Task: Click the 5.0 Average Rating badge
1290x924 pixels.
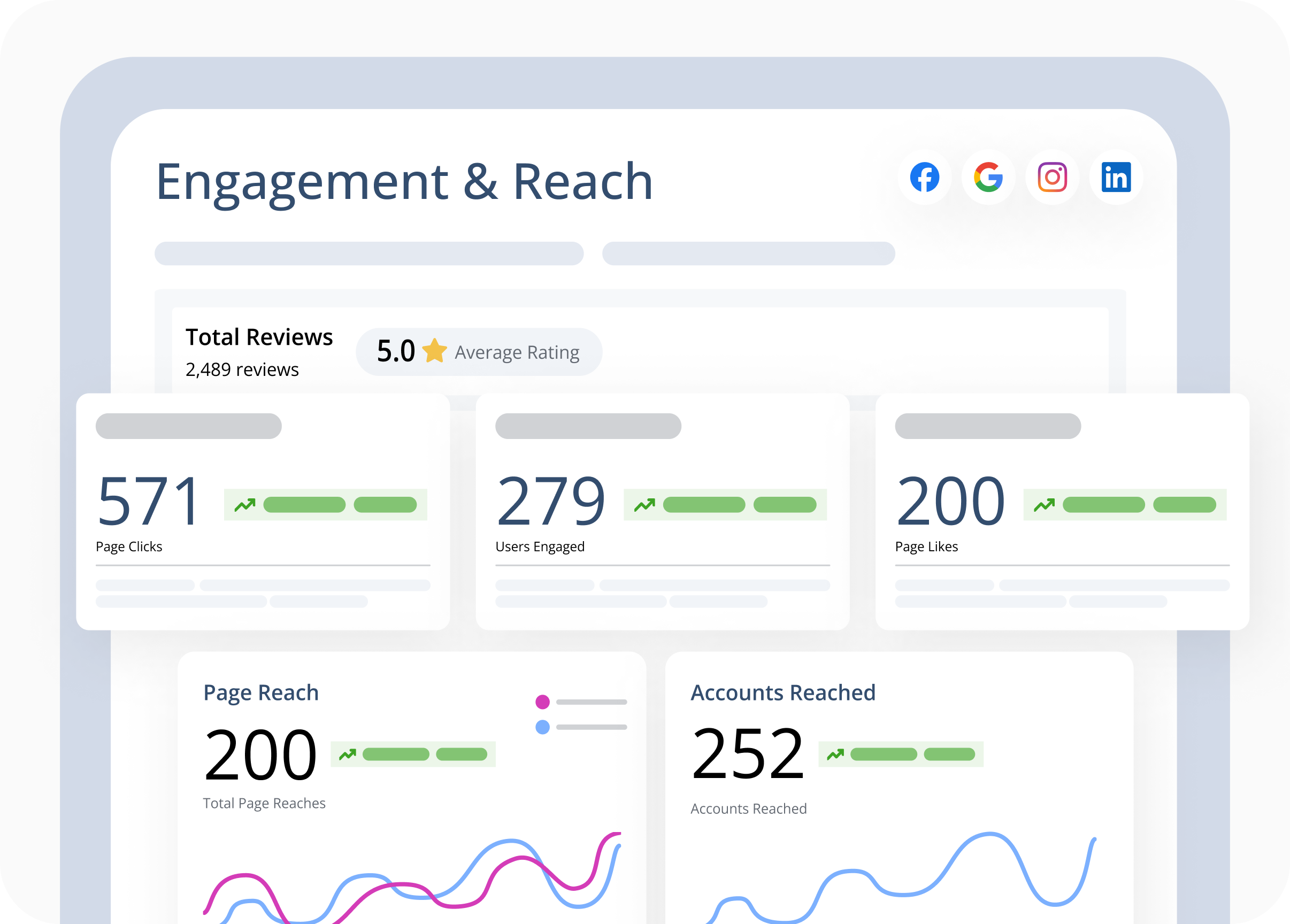Action: pyautogui.click(x=479, y=352)
